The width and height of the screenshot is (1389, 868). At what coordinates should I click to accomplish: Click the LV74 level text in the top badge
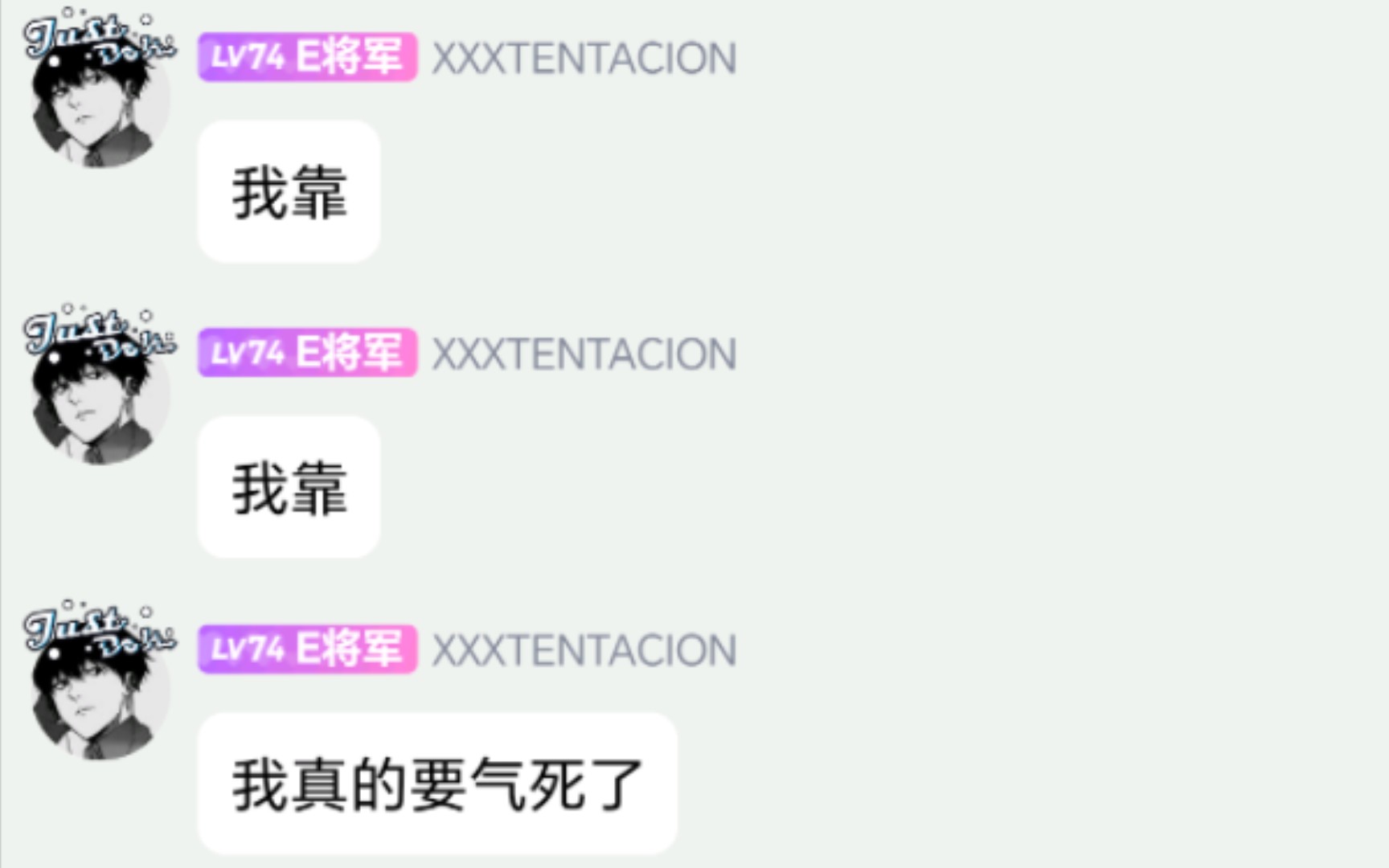247,57
